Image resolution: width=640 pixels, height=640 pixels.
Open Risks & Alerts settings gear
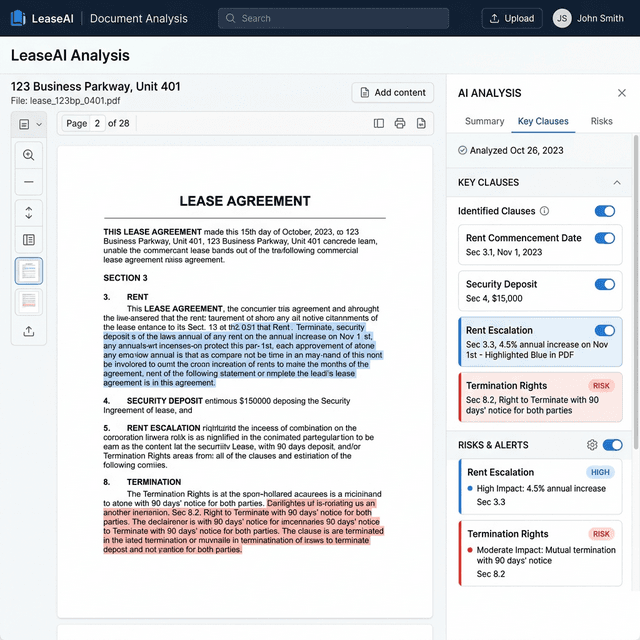coord(592,445)
